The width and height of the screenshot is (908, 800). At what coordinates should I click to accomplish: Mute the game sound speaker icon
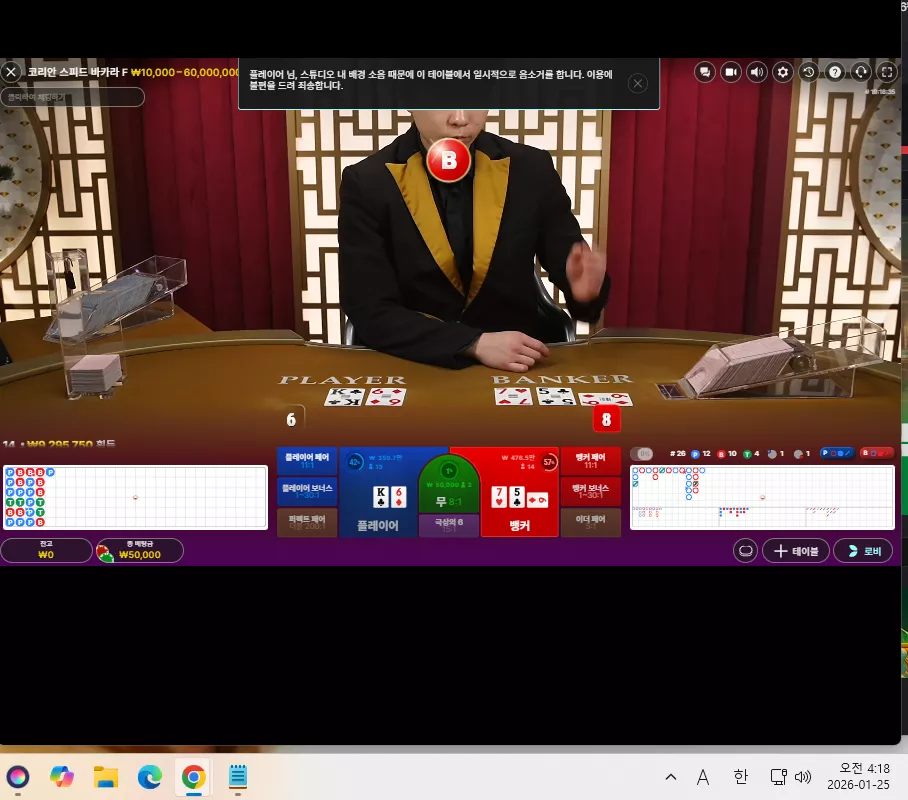[x=757, y=72]
